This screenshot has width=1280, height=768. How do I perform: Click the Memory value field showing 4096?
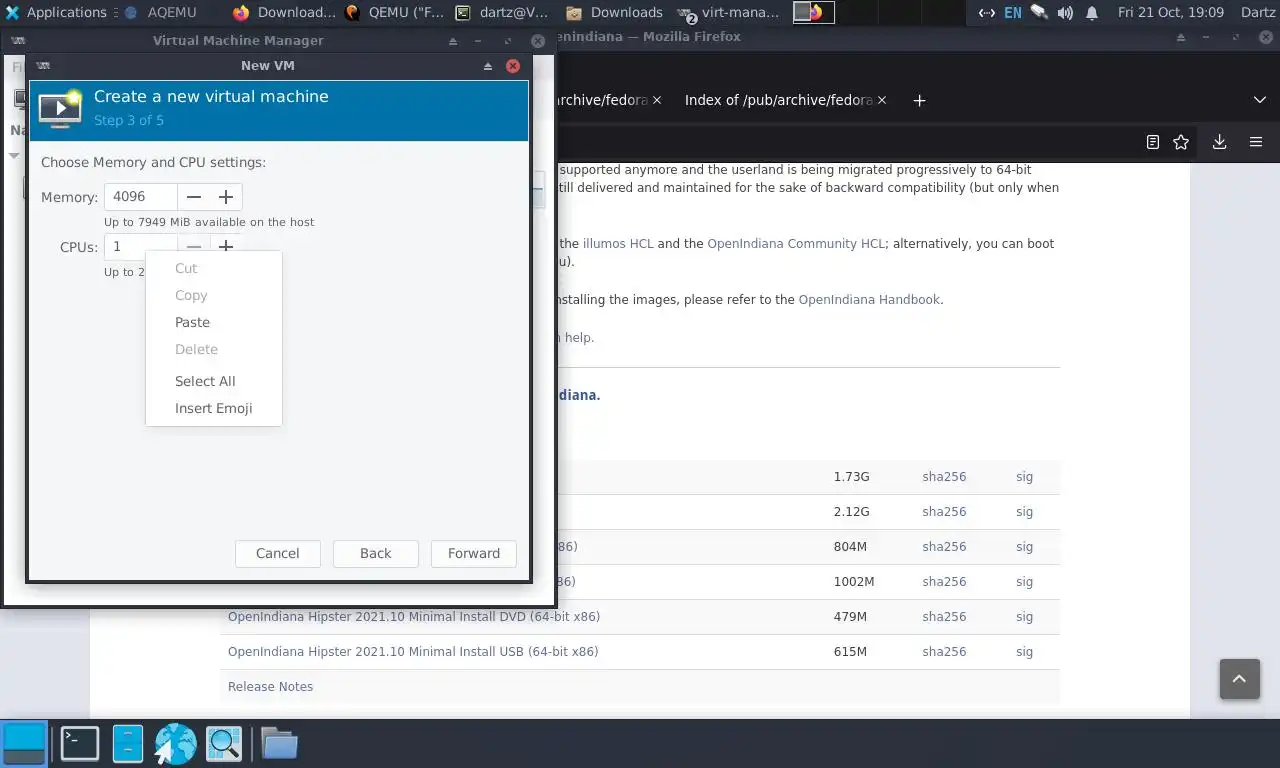click(141, 197)
